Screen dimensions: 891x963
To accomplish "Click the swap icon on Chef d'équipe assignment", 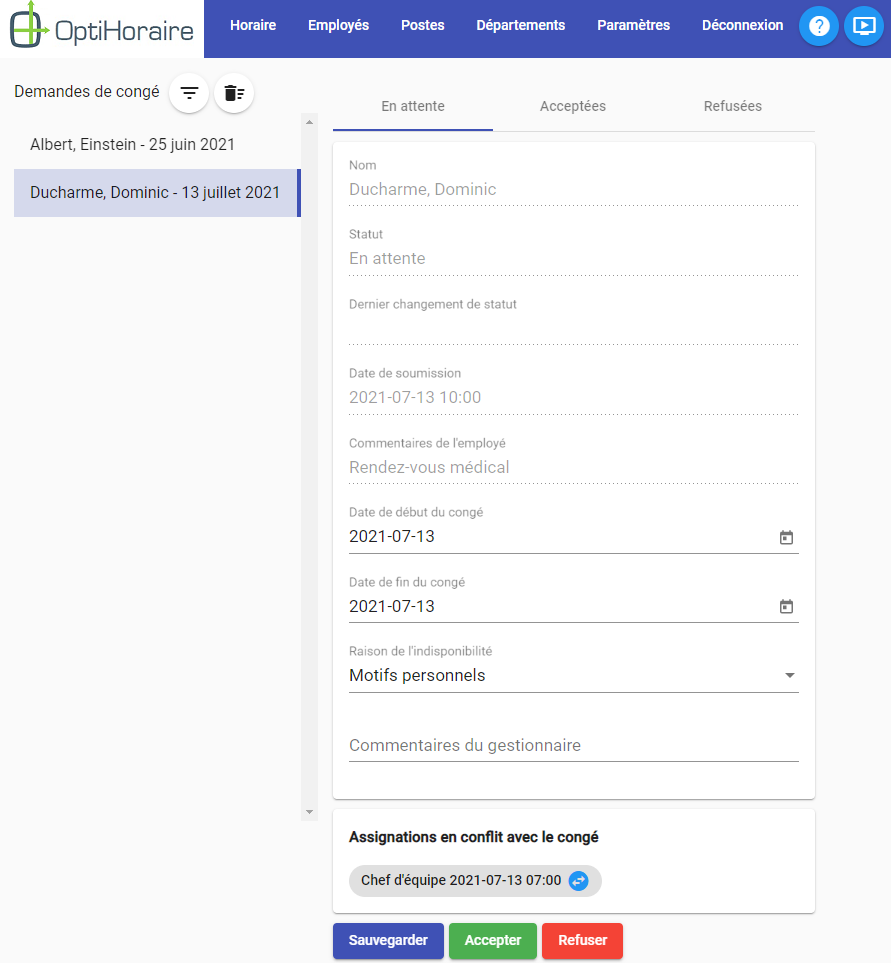I will click(x=578, y=881).
